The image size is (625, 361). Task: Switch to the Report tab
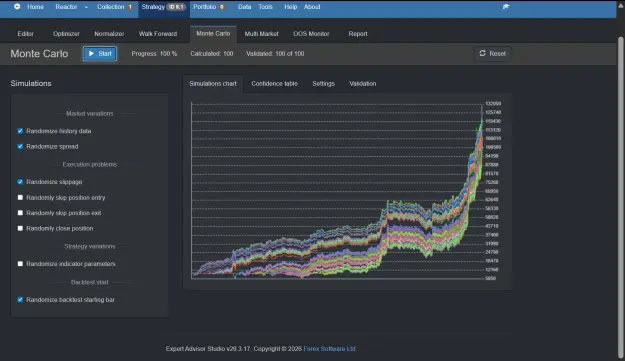point(358,34)
